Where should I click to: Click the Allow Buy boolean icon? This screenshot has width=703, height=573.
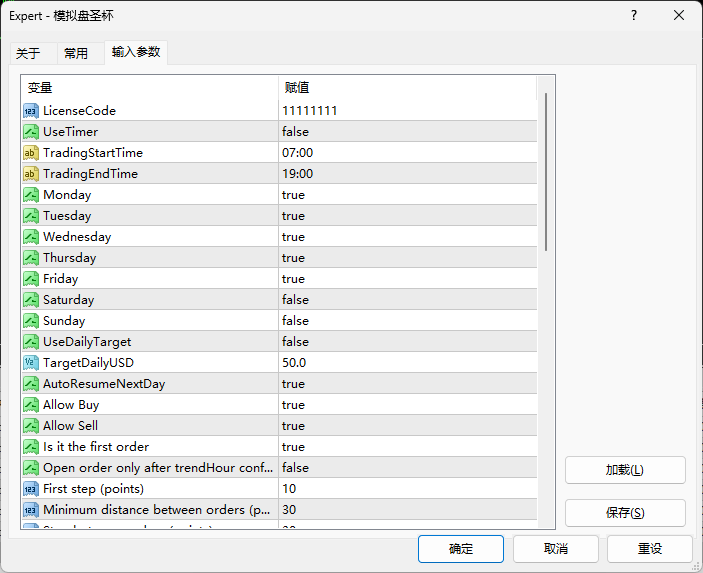pos(31,405)
